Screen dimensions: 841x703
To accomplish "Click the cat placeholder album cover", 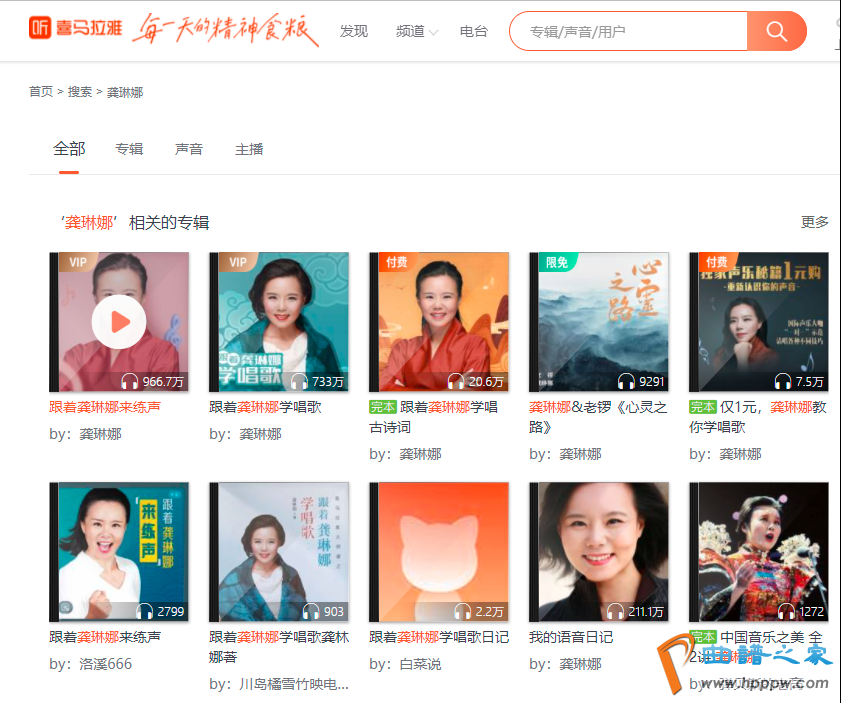I will click(x=439, y=552).
